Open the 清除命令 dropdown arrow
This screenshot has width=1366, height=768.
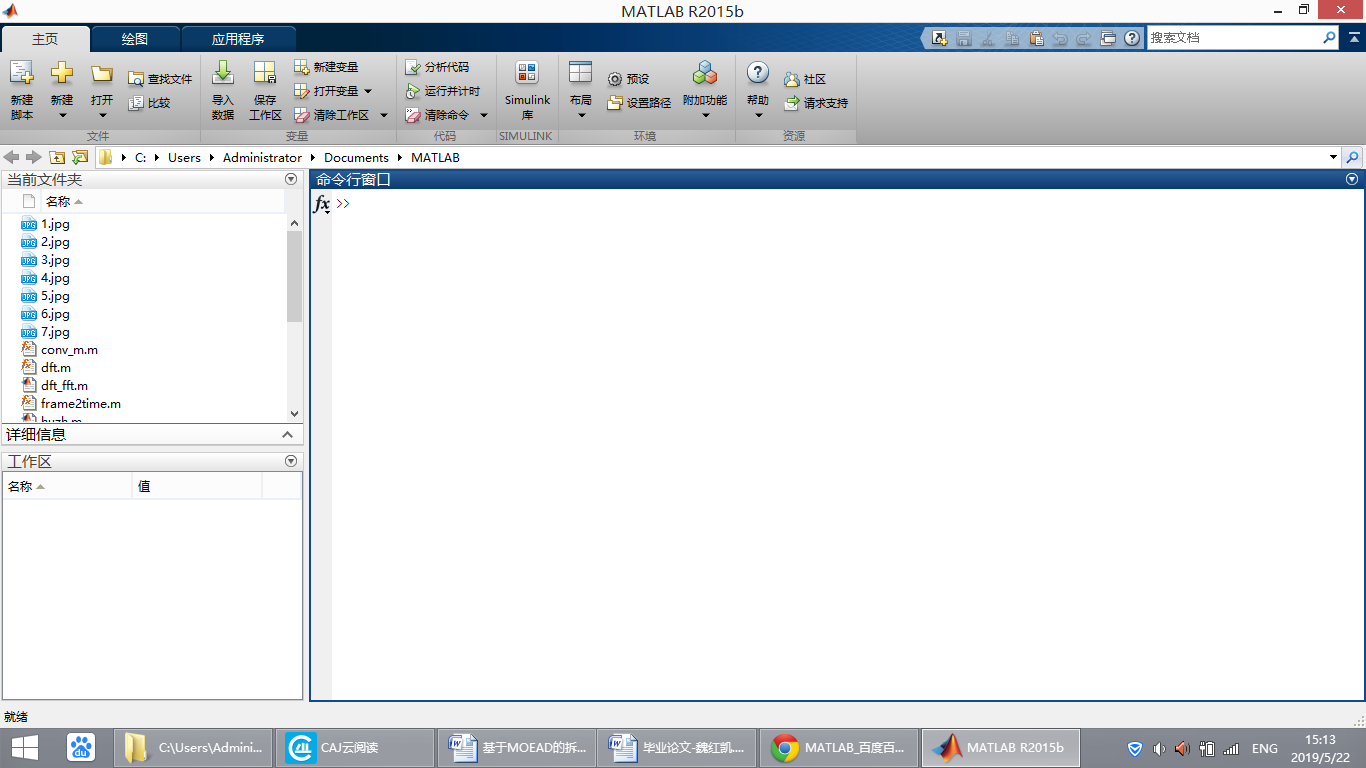[484, 115]
